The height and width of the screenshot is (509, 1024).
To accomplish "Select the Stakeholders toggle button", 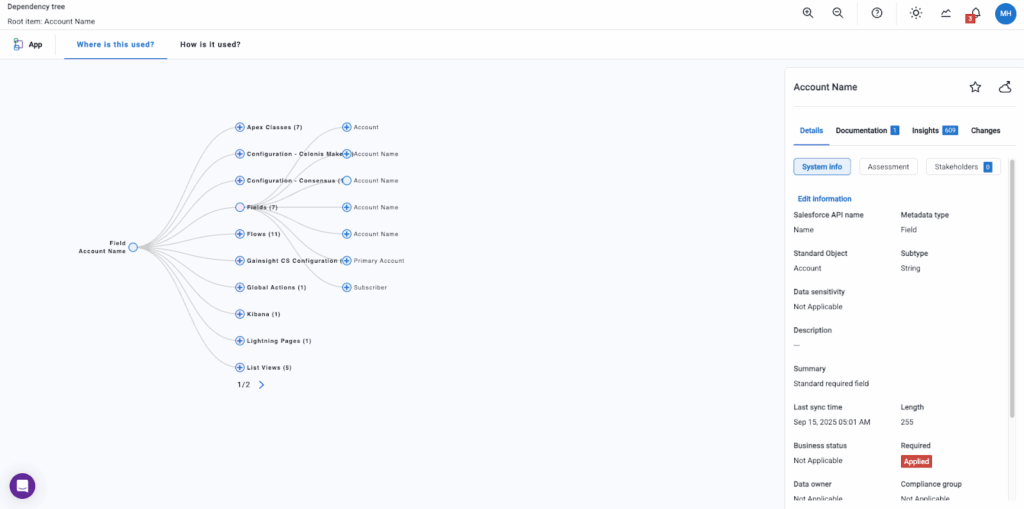I will point(962,167).
